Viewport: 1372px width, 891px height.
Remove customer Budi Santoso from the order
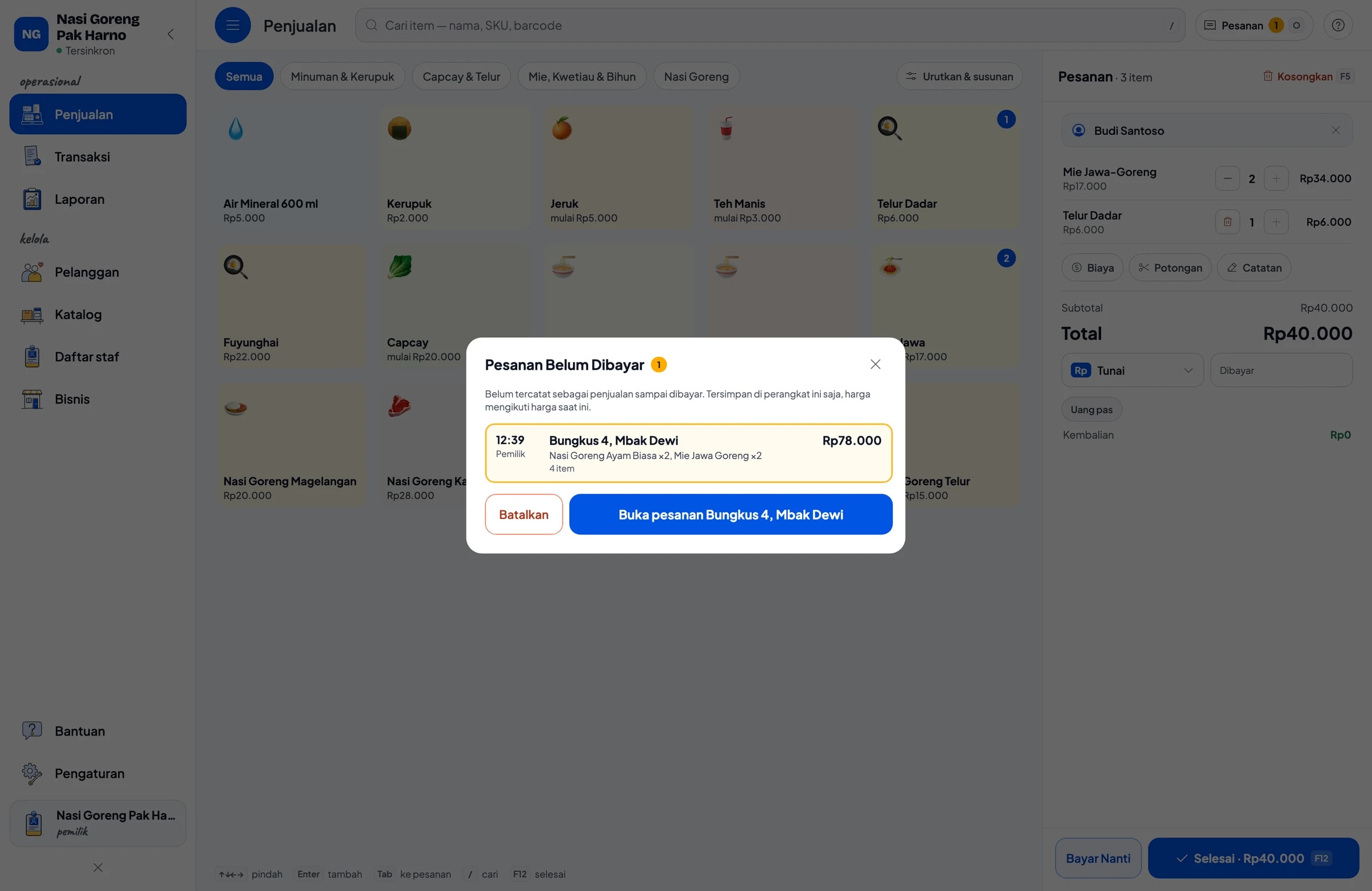(x=1335, y=130)
